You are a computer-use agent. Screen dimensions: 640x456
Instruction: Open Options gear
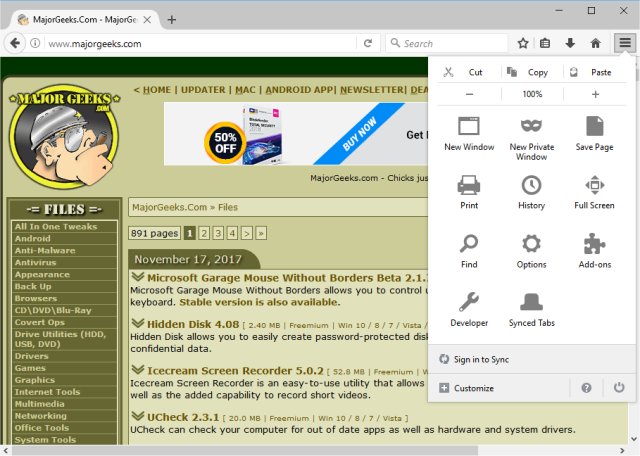[531, 251]
